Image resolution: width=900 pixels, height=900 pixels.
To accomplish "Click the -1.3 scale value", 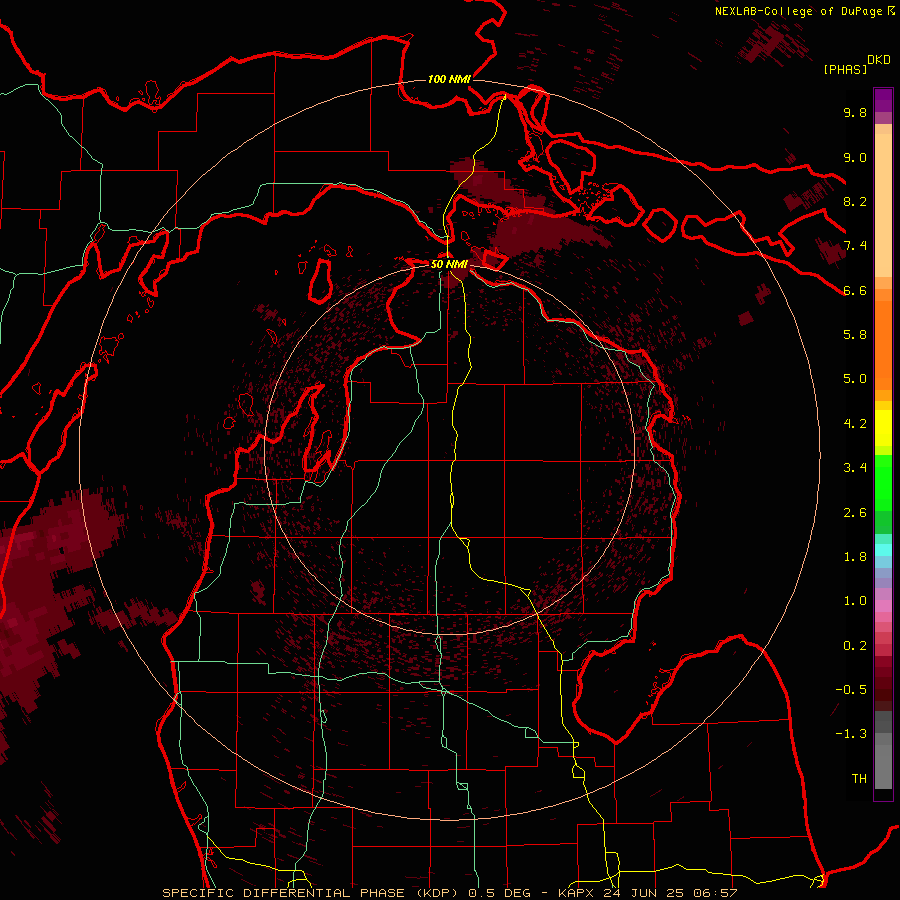I will pyautogui.click(x=851, y=734).
